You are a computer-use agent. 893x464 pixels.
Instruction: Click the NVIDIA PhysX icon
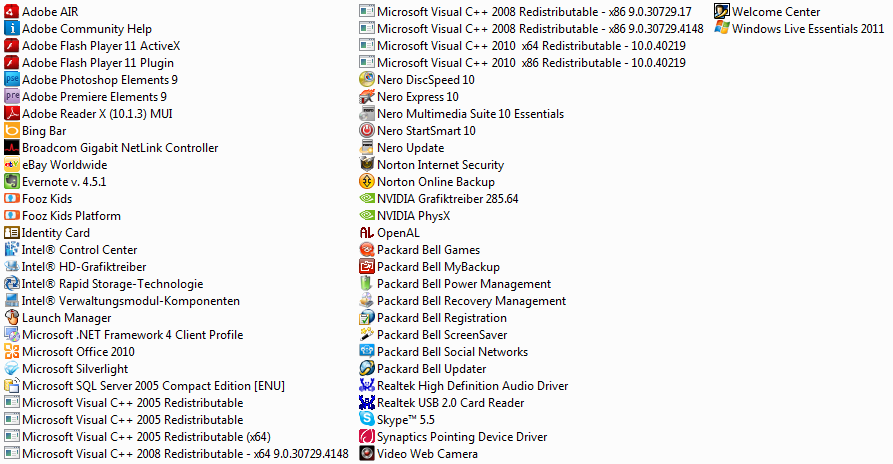pos(367,216)
